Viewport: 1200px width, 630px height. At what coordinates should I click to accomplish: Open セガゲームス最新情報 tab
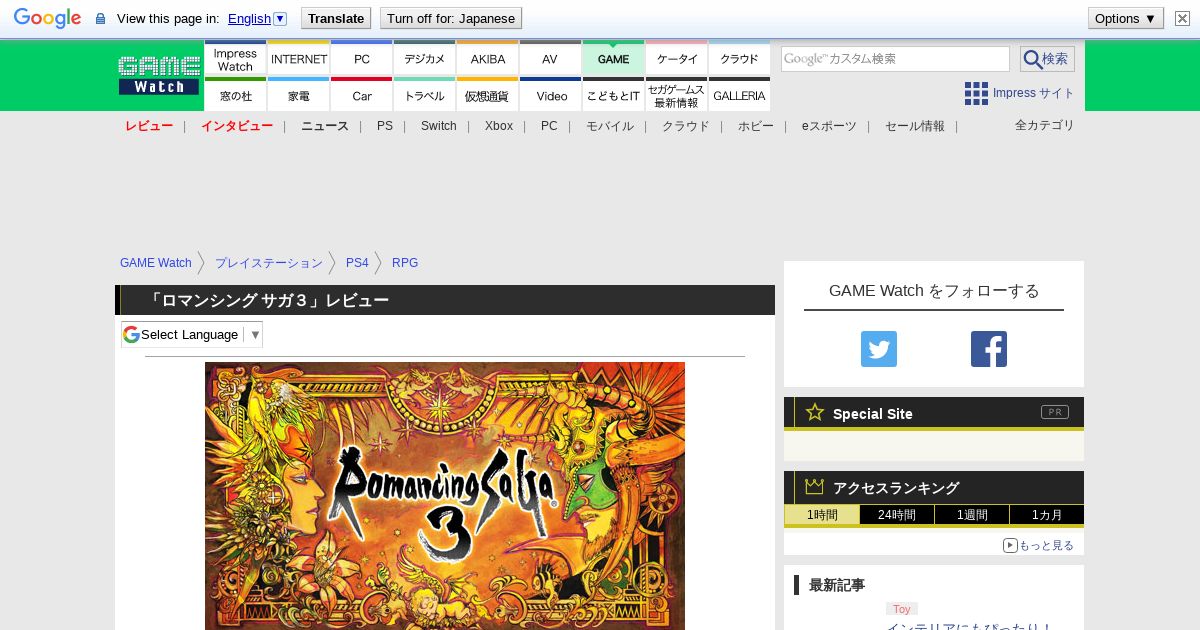(676, 95)
